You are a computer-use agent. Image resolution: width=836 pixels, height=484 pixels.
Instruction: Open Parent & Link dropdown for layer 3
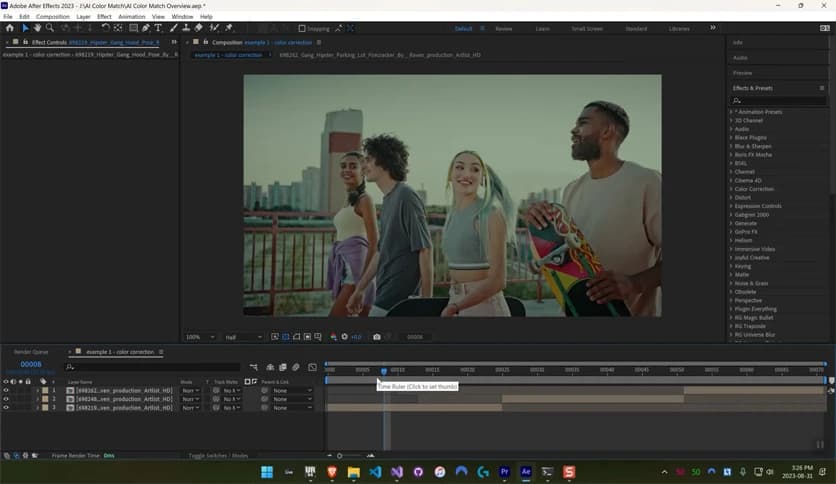pos(292,408)
